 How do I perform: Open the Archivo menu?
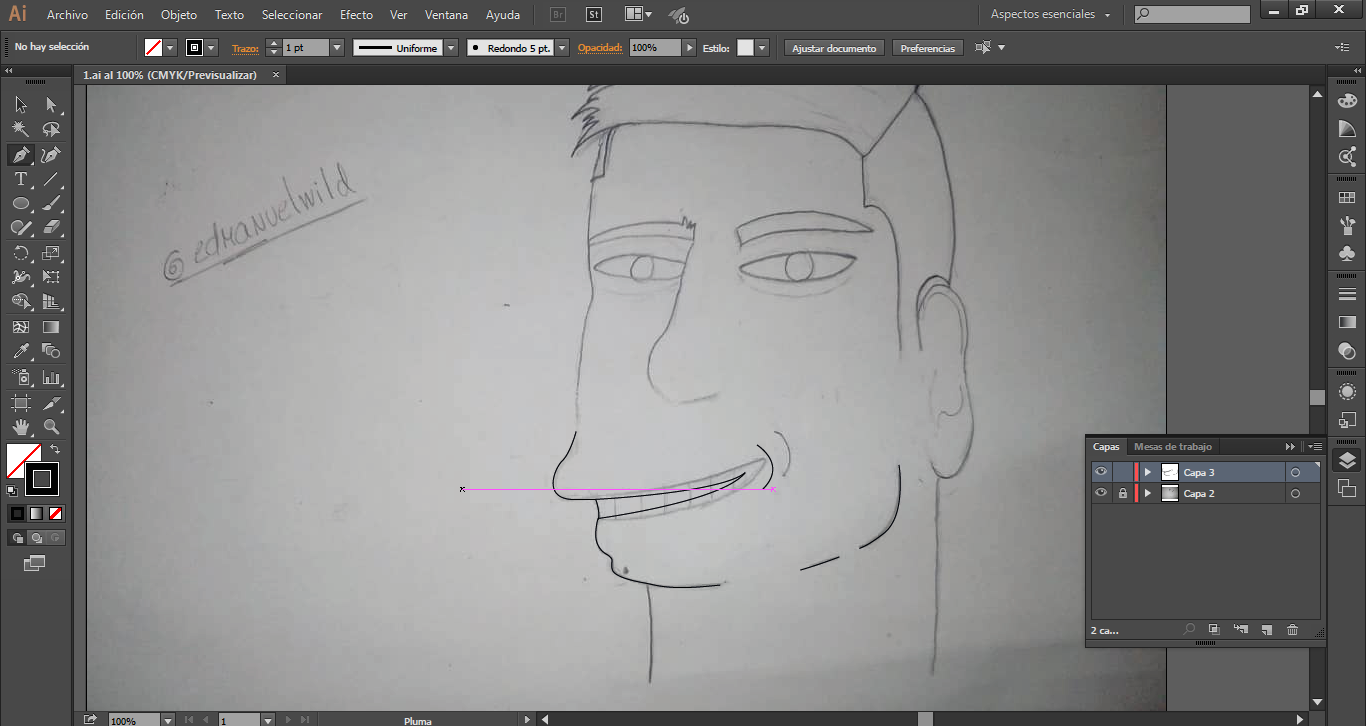click(67, 15)
